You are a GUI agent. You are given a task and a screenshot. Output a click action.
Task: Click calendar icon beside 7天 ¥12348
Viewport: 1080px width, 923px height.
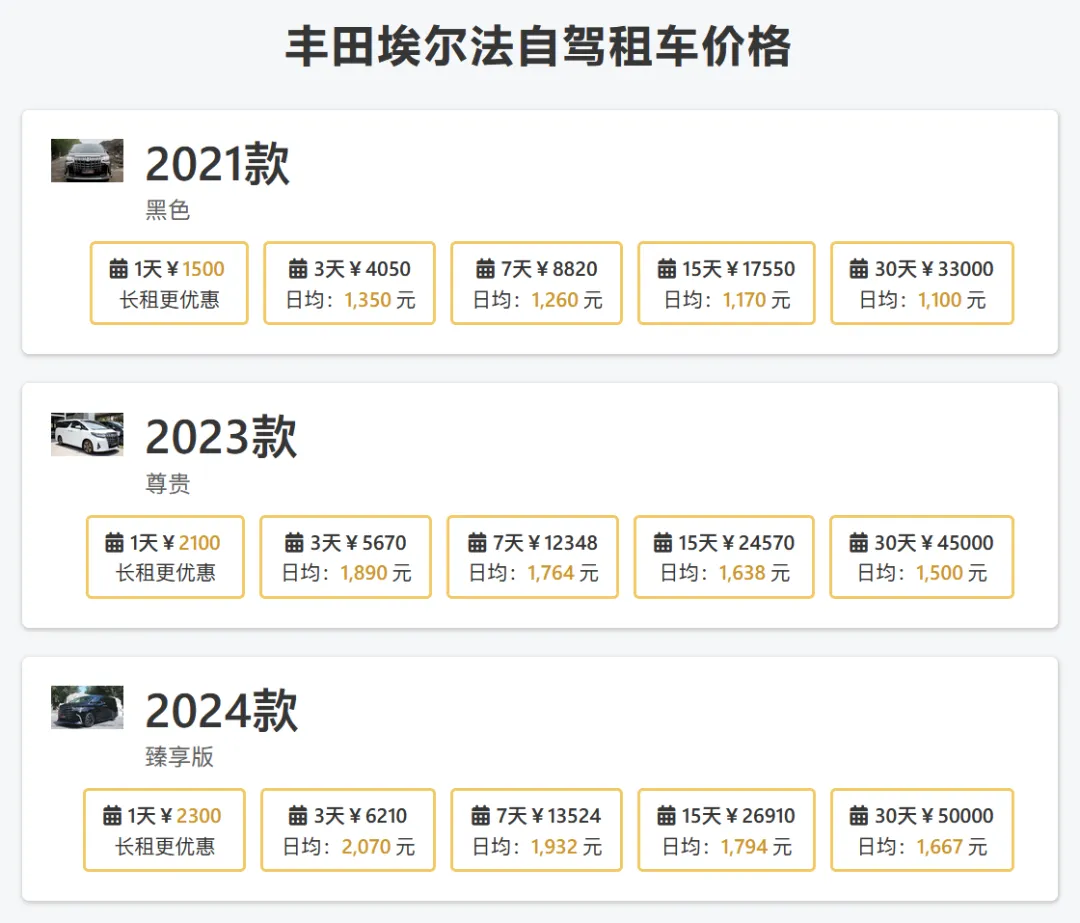click(477, 543)
